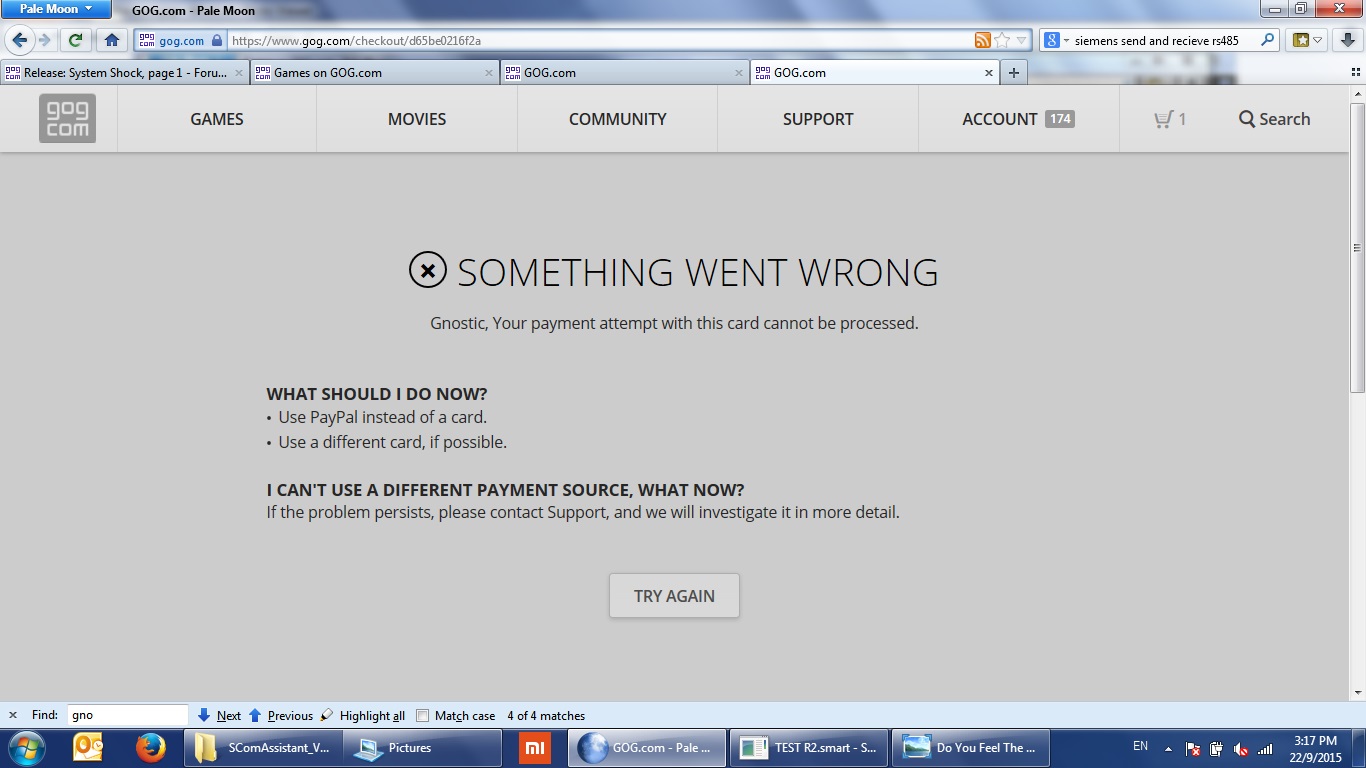1366x768 pixels.
Task: Click the browser Forward arrow
Action: tap(44, 40)
